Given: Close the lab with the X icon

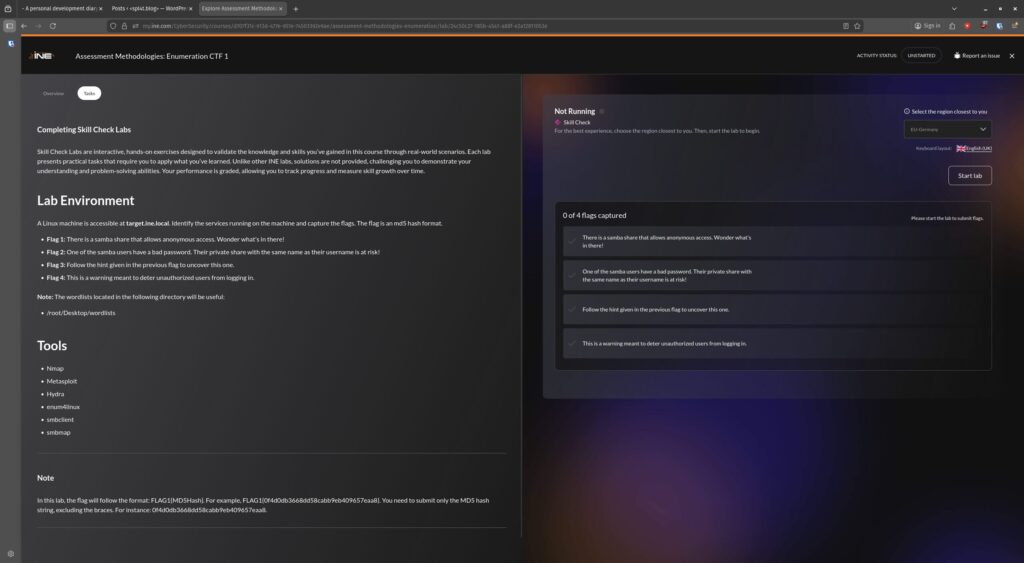Looking at the screenshot, I should pos(1011,56).
